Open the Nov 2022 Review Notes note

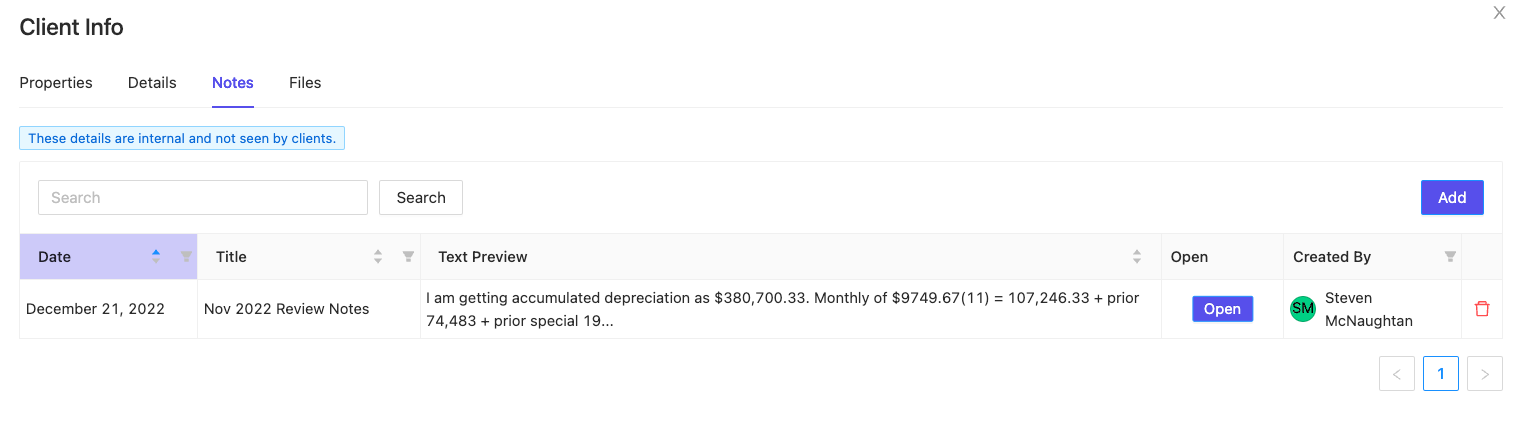tap(1222, 309)
